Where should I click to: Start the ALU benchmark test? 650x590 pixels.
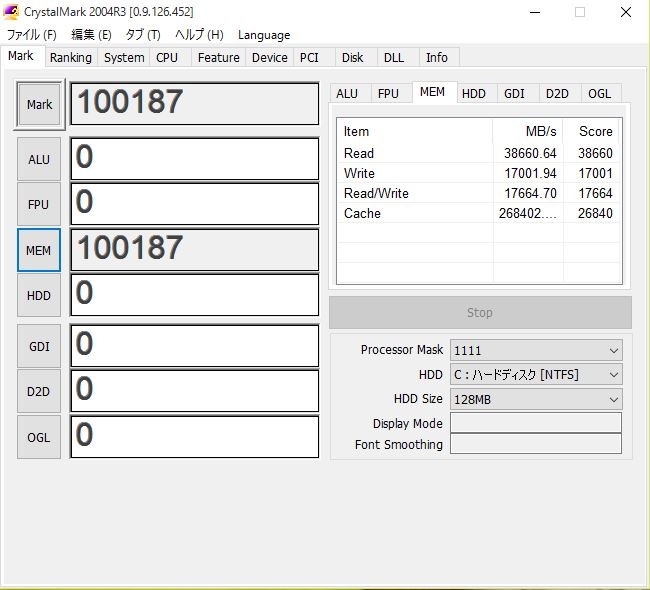(39, 159)
